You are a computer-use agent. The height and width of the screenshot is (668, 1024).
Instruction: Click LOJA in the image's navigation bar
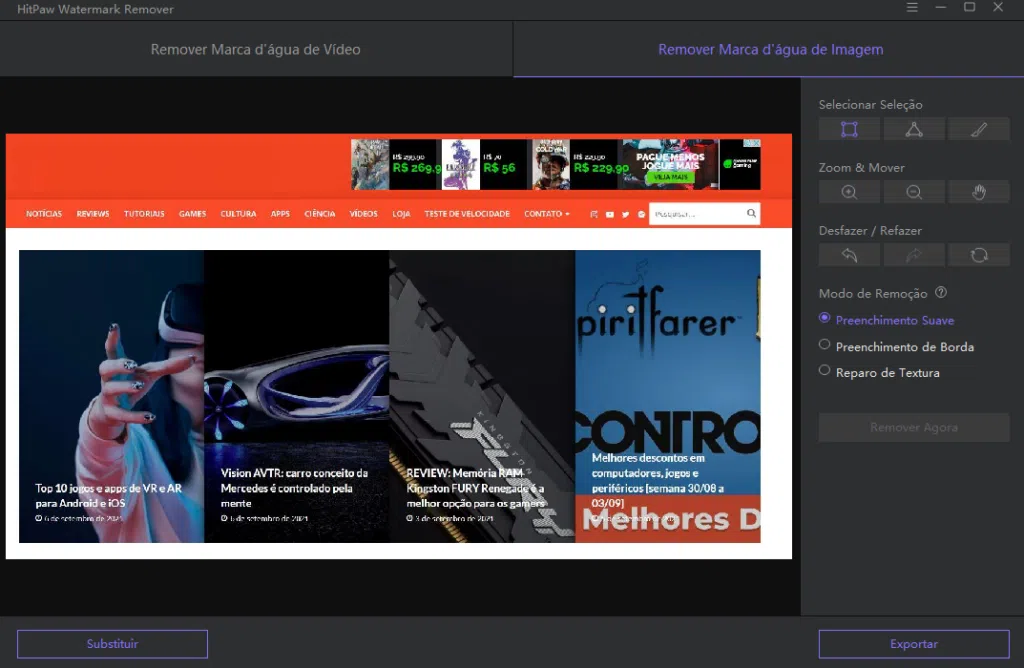tap(401, 214)
